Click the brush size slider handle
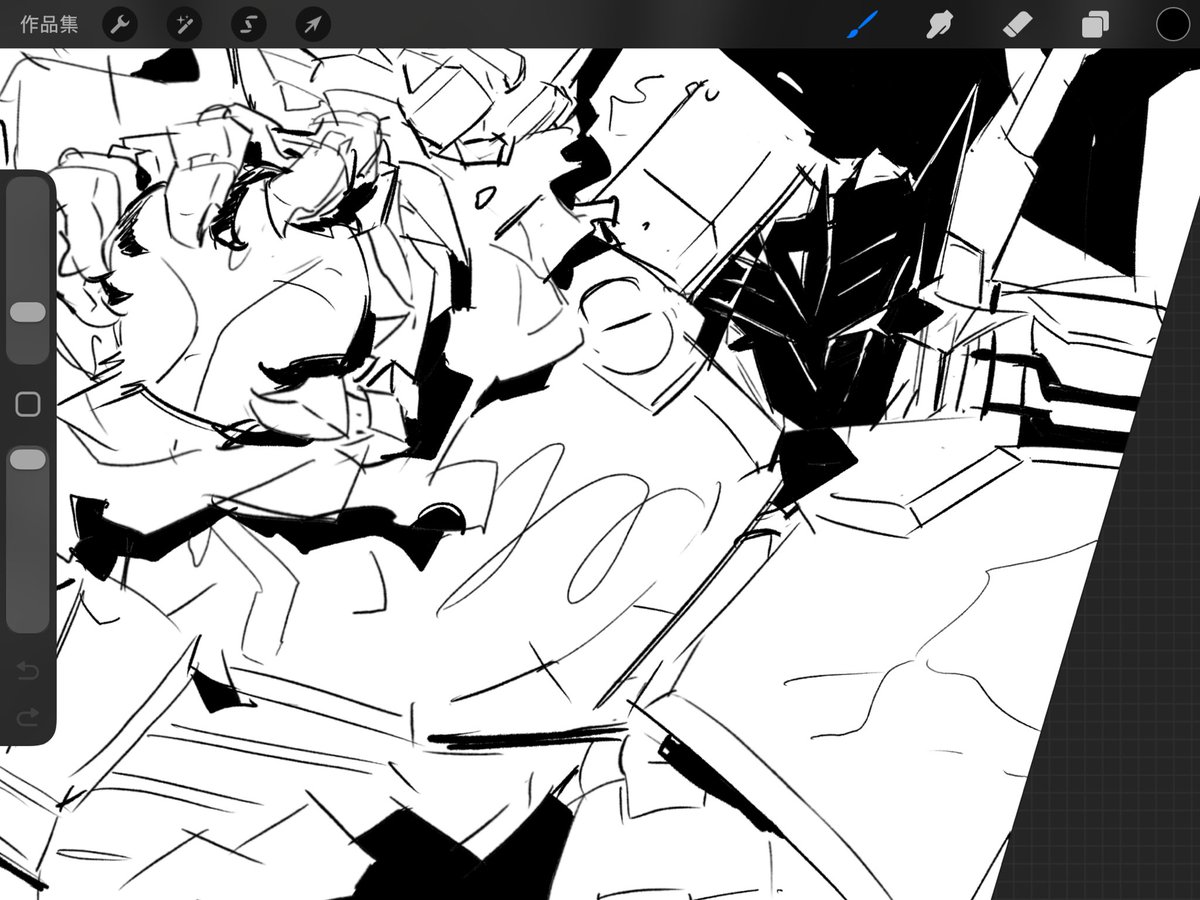 coord(28,313)
